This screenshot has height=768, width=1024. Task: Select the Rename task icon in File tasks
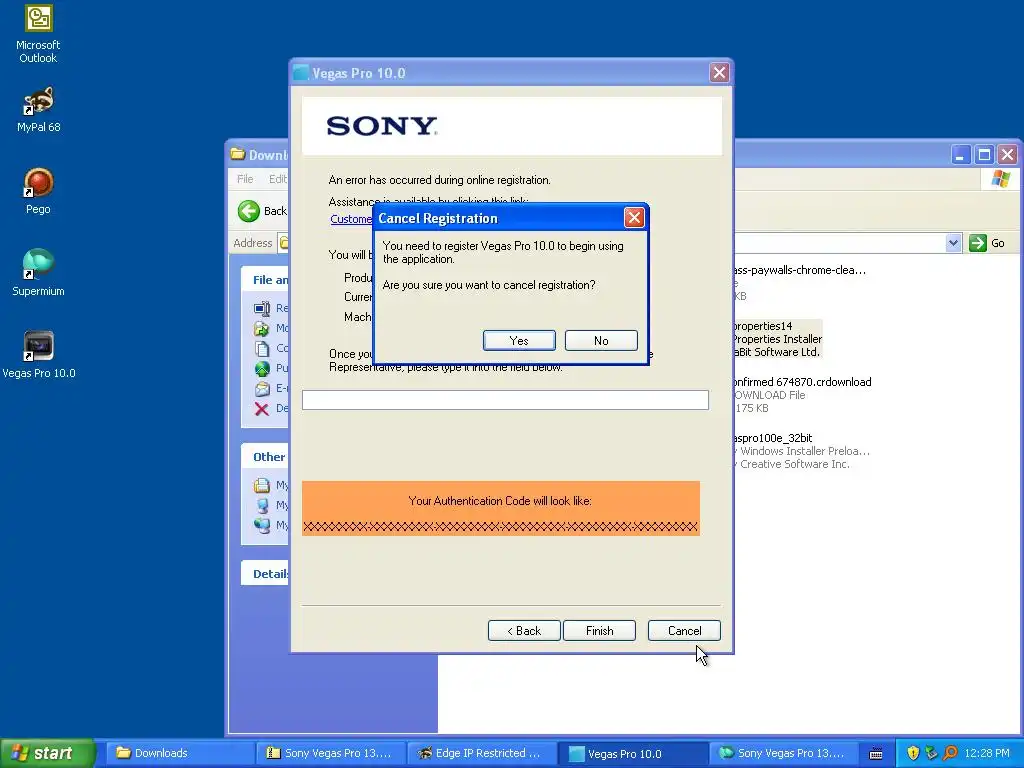click(262, 308)
